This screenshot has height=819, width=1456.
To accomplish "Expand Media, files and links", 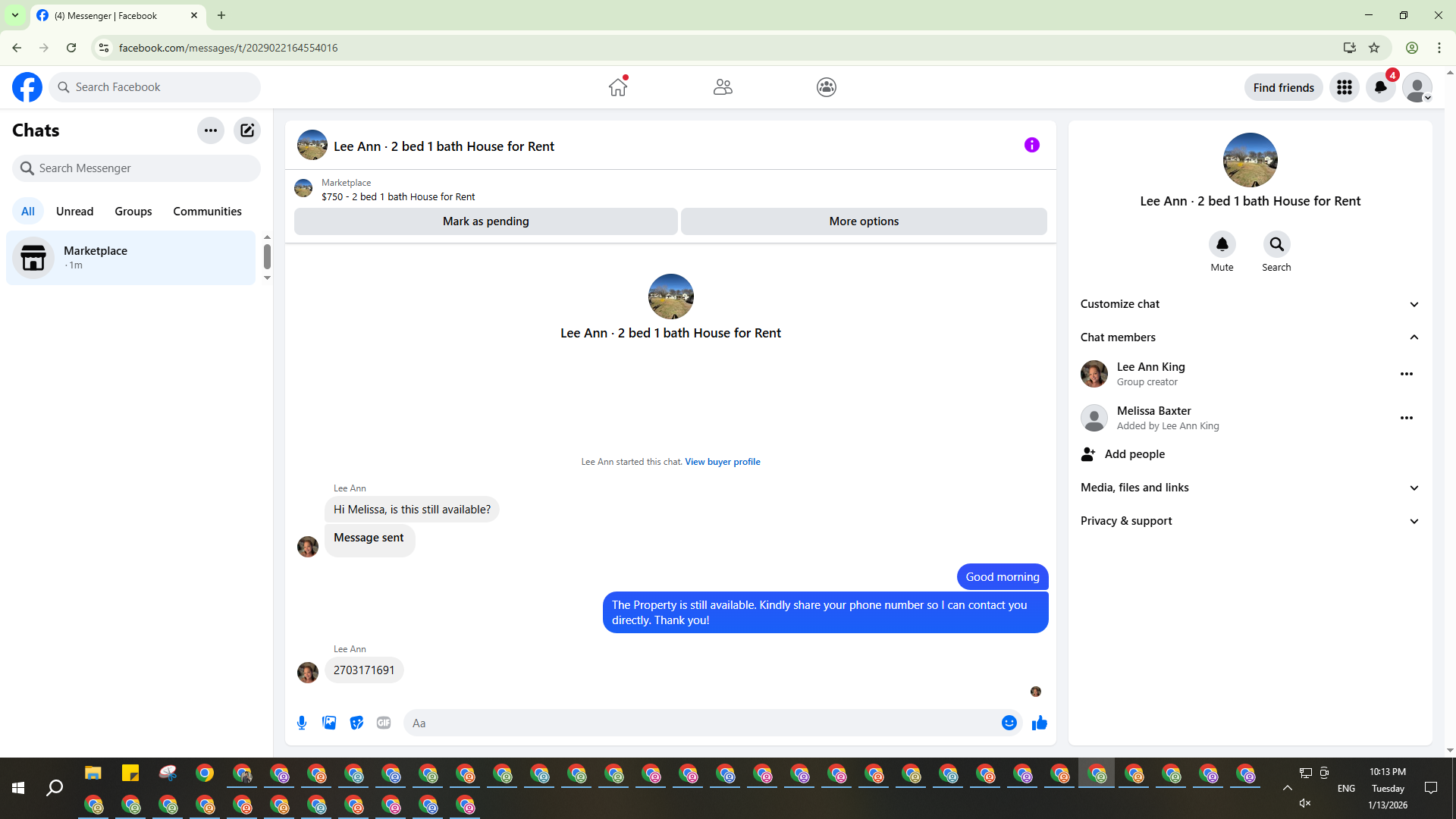I will (x=1250, y=488).
